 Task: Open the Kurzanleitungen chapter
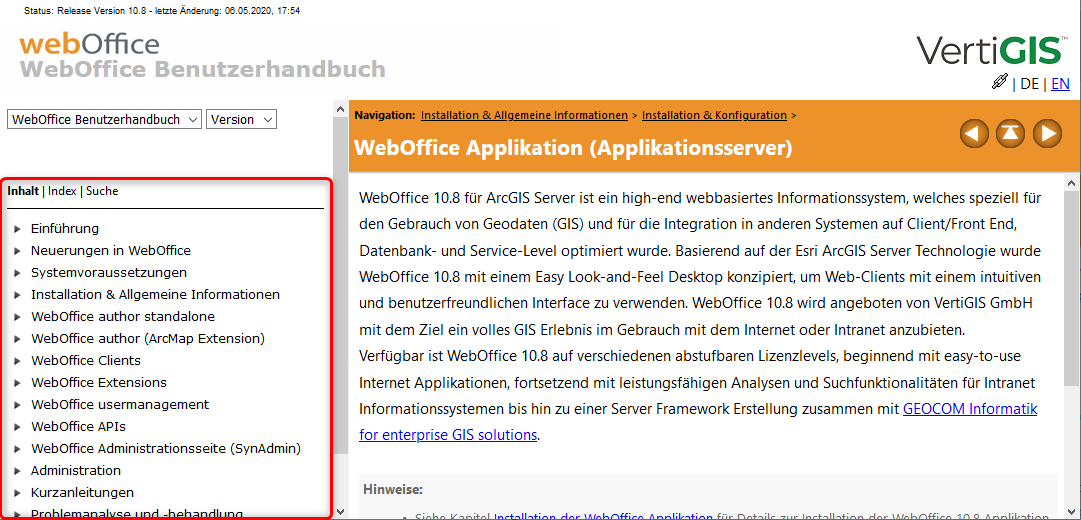[82, 492]
